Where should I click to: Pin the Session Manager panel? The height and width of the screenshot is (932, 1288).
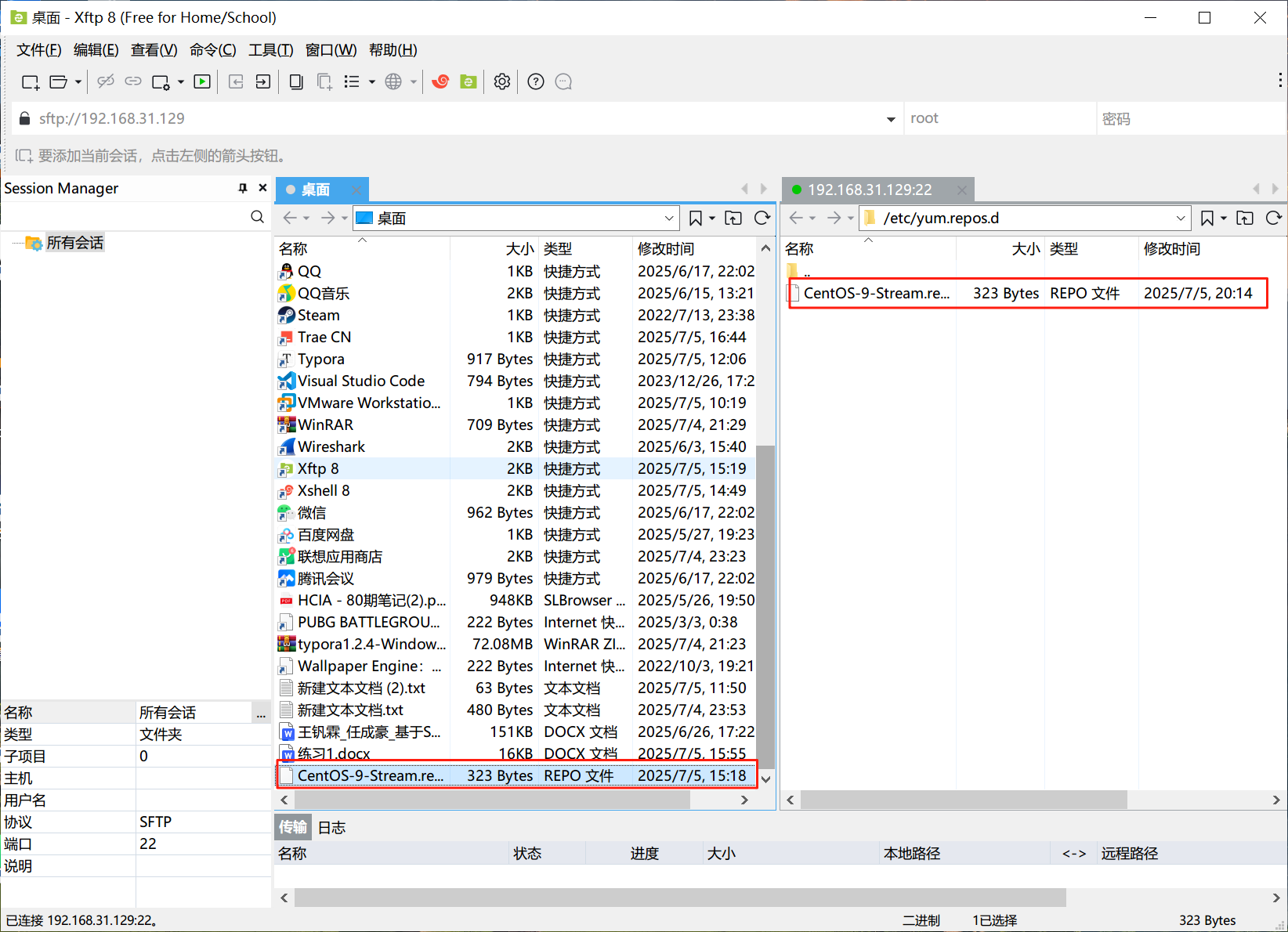244,188
